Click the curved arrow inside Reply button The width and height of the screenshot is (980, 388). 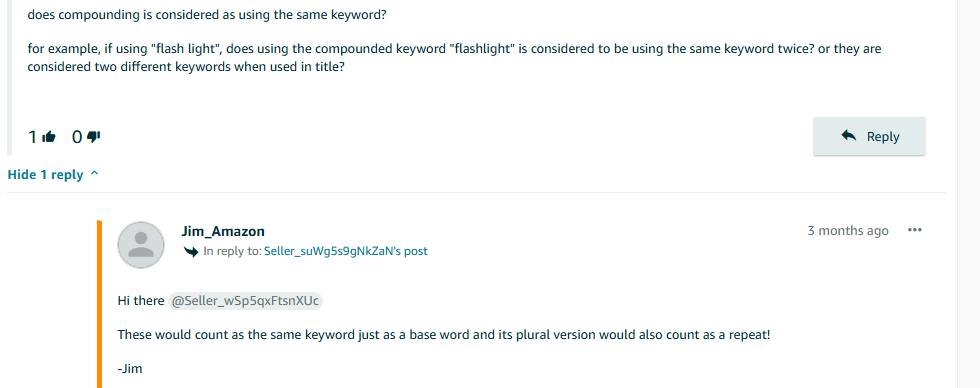point(849,136)
